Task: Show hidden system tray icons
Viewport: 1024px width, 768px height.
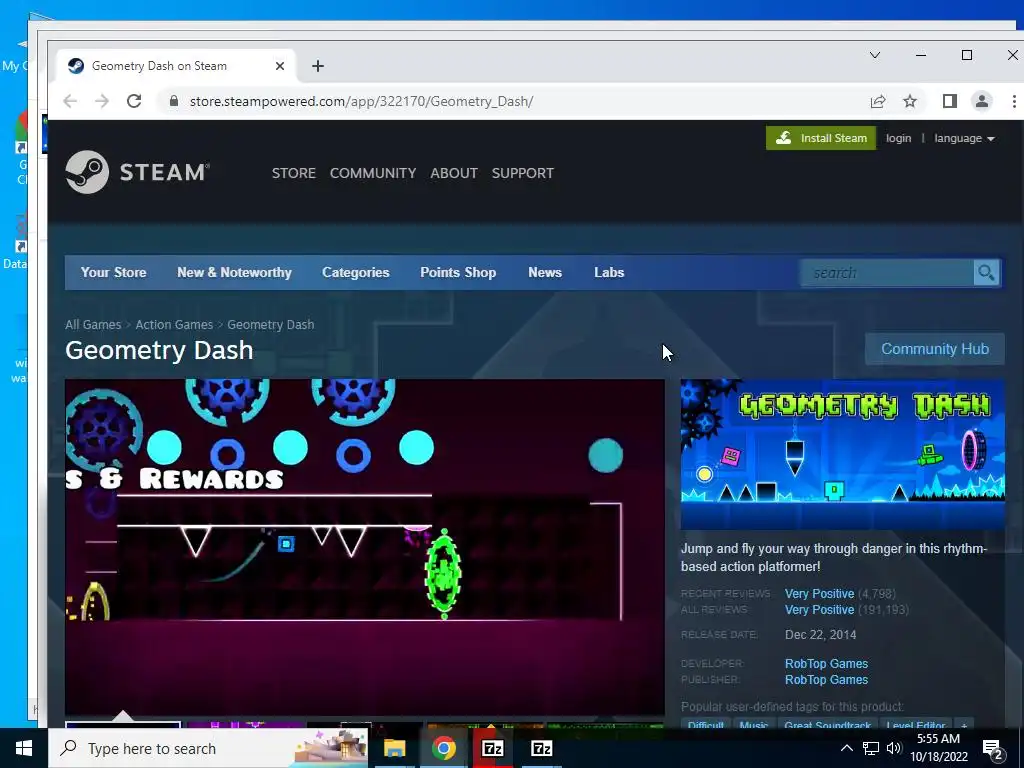Action: click(x=846, y=748)
